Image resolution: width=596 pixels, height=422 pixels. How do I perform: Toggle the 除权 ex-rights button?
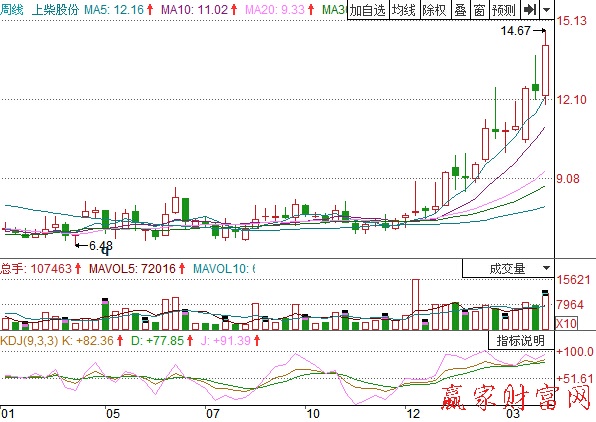click(x=435, y=10)
